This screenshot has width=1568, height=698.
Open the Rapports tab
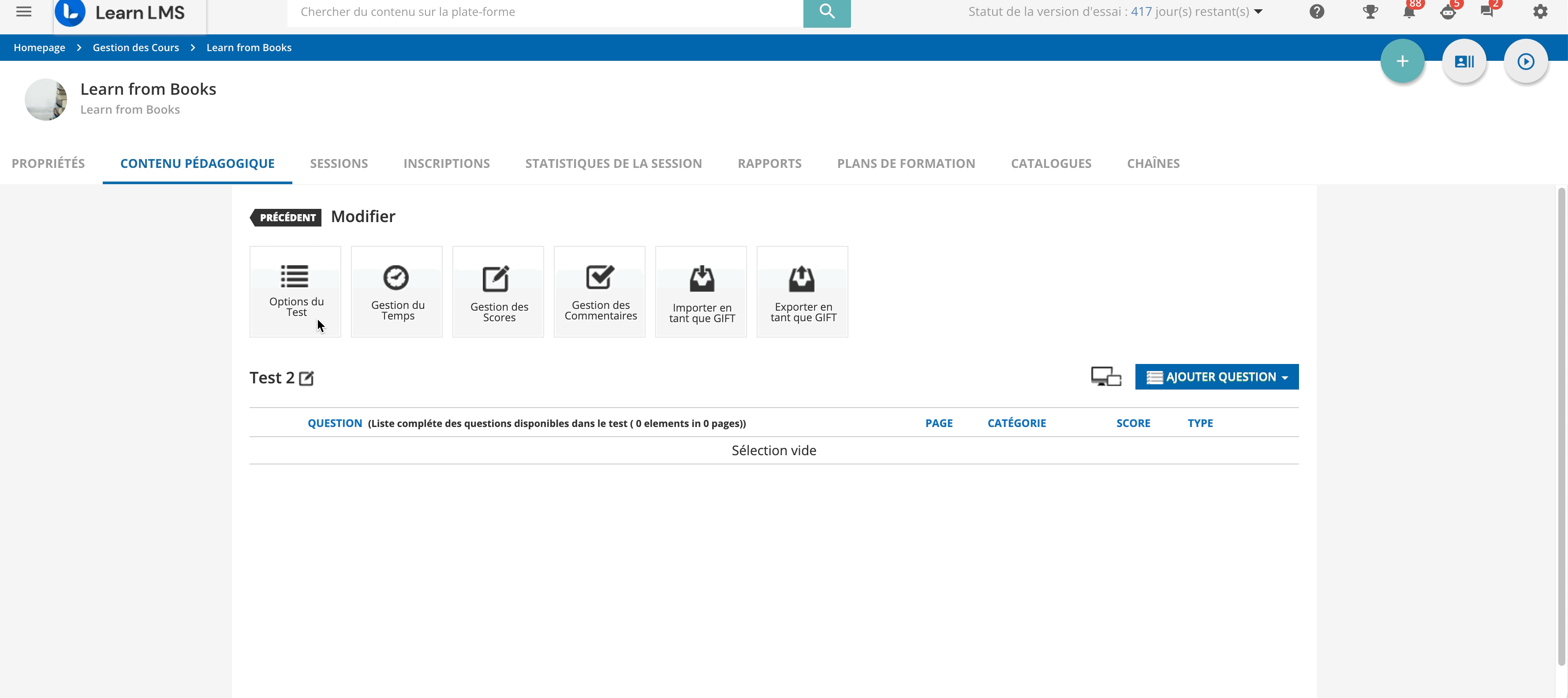point(769,163)
